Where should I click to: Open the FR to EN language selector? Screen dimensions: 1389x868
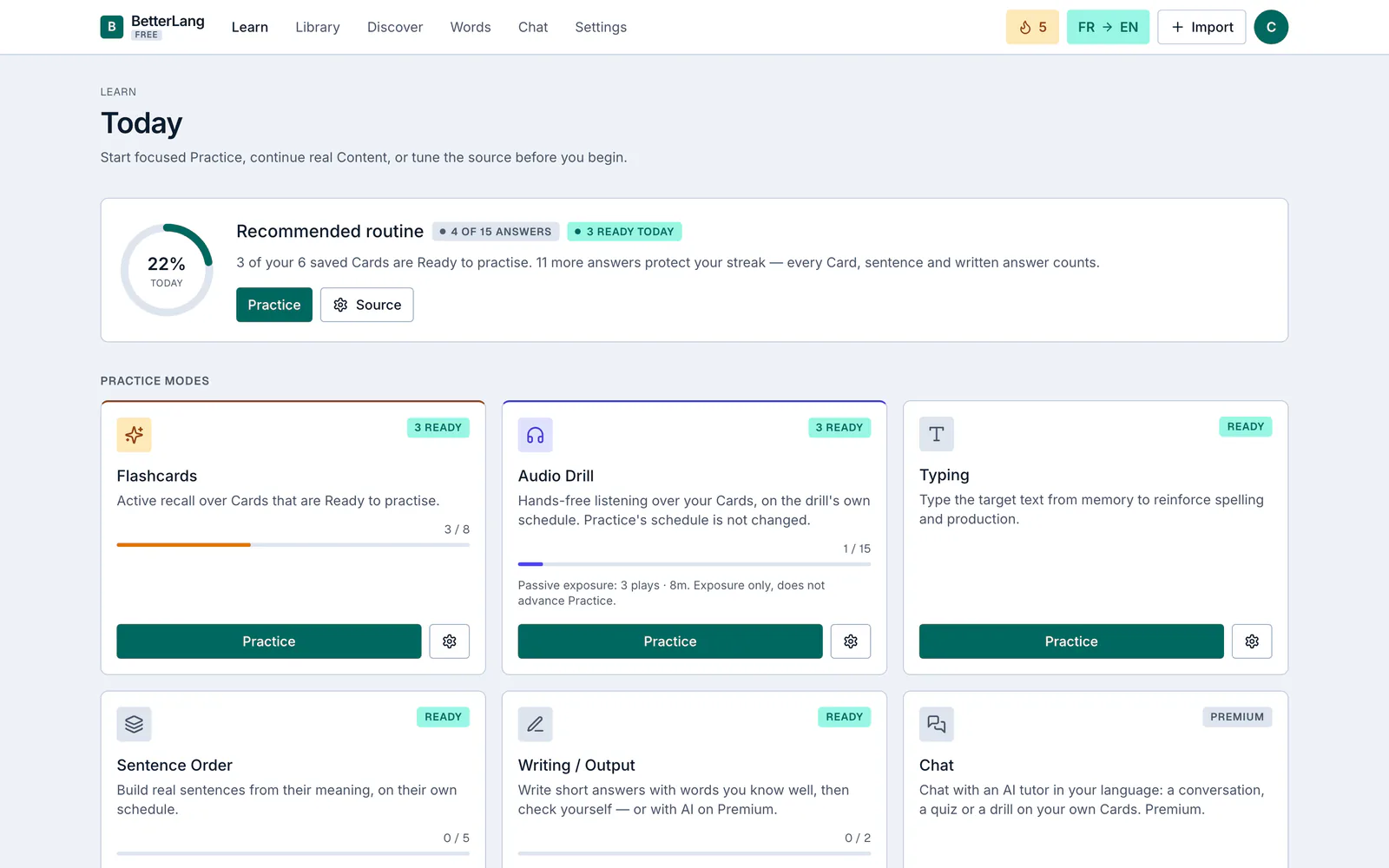coord(1108,27)
